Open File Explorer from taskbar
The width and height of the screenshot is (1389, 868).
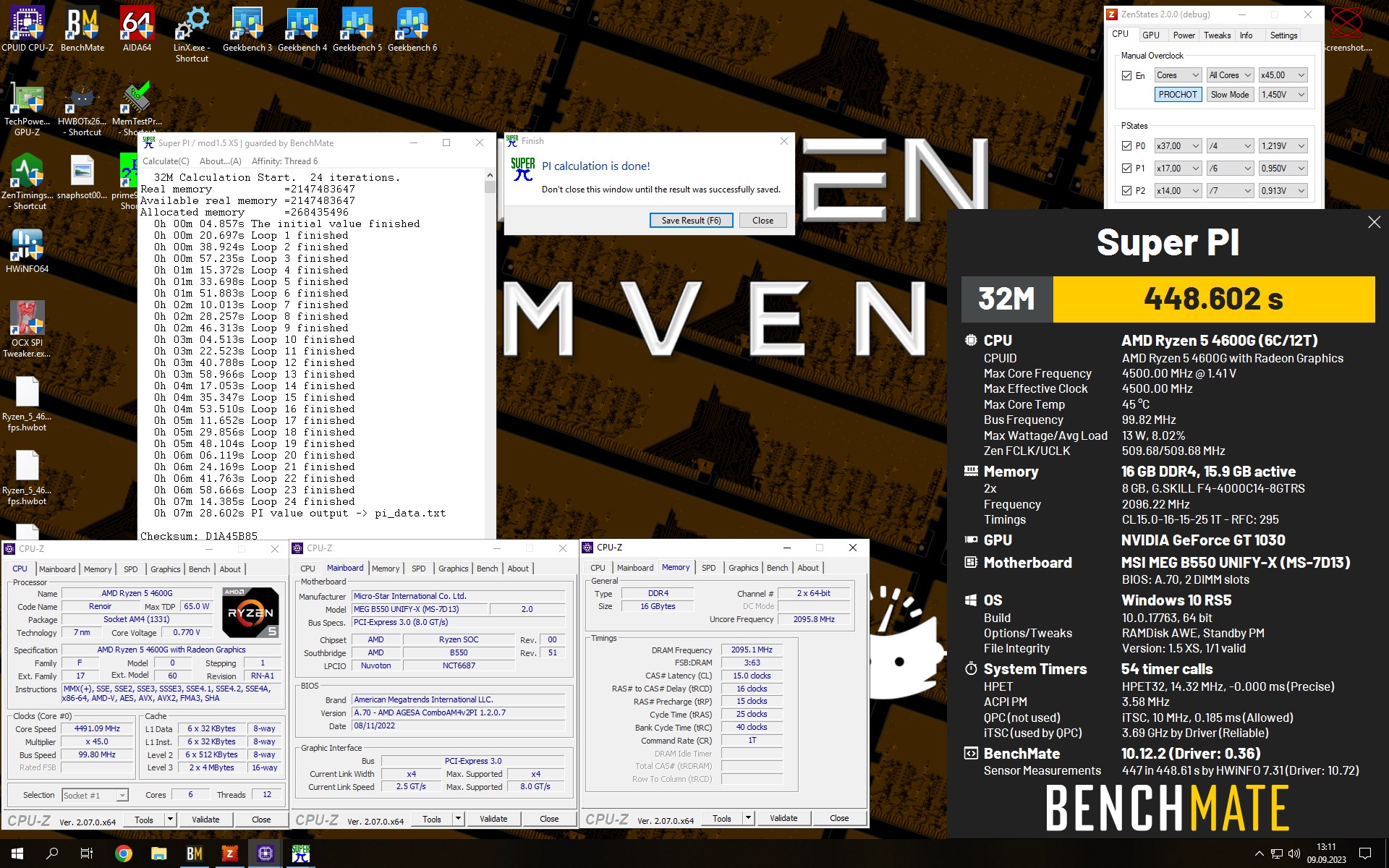click(x=159, y=854)
